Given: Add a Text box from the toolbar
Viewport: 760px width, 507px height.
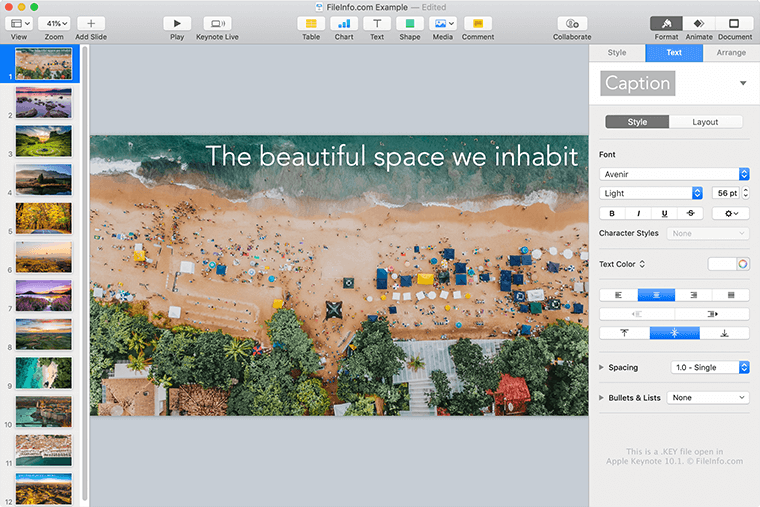Looking at the screenshot, I should 377,23.
